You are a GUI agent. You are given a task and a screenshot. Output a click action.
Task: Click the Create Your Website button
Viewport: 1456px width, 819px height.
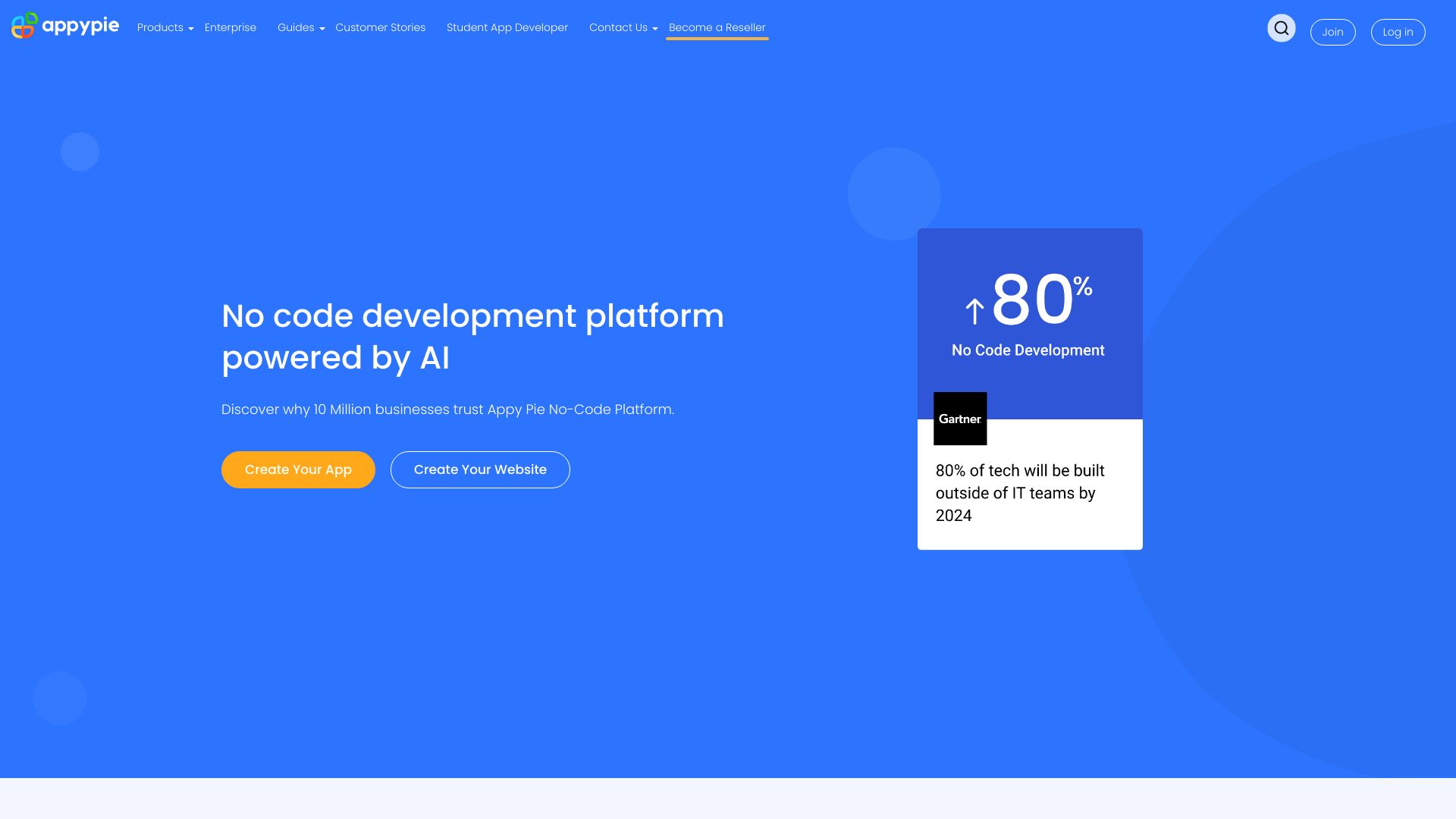coord(479,469)
